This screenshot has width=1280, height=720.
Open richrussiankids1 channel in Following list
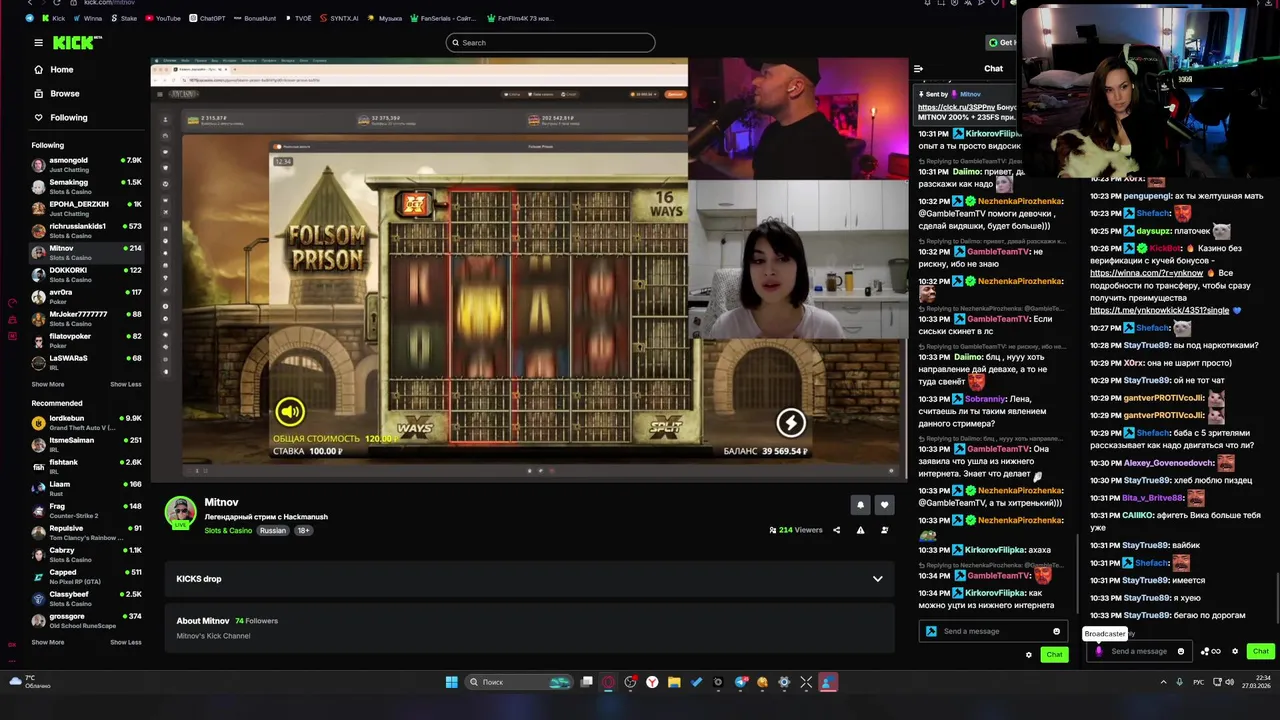click(x=87, y=230)
